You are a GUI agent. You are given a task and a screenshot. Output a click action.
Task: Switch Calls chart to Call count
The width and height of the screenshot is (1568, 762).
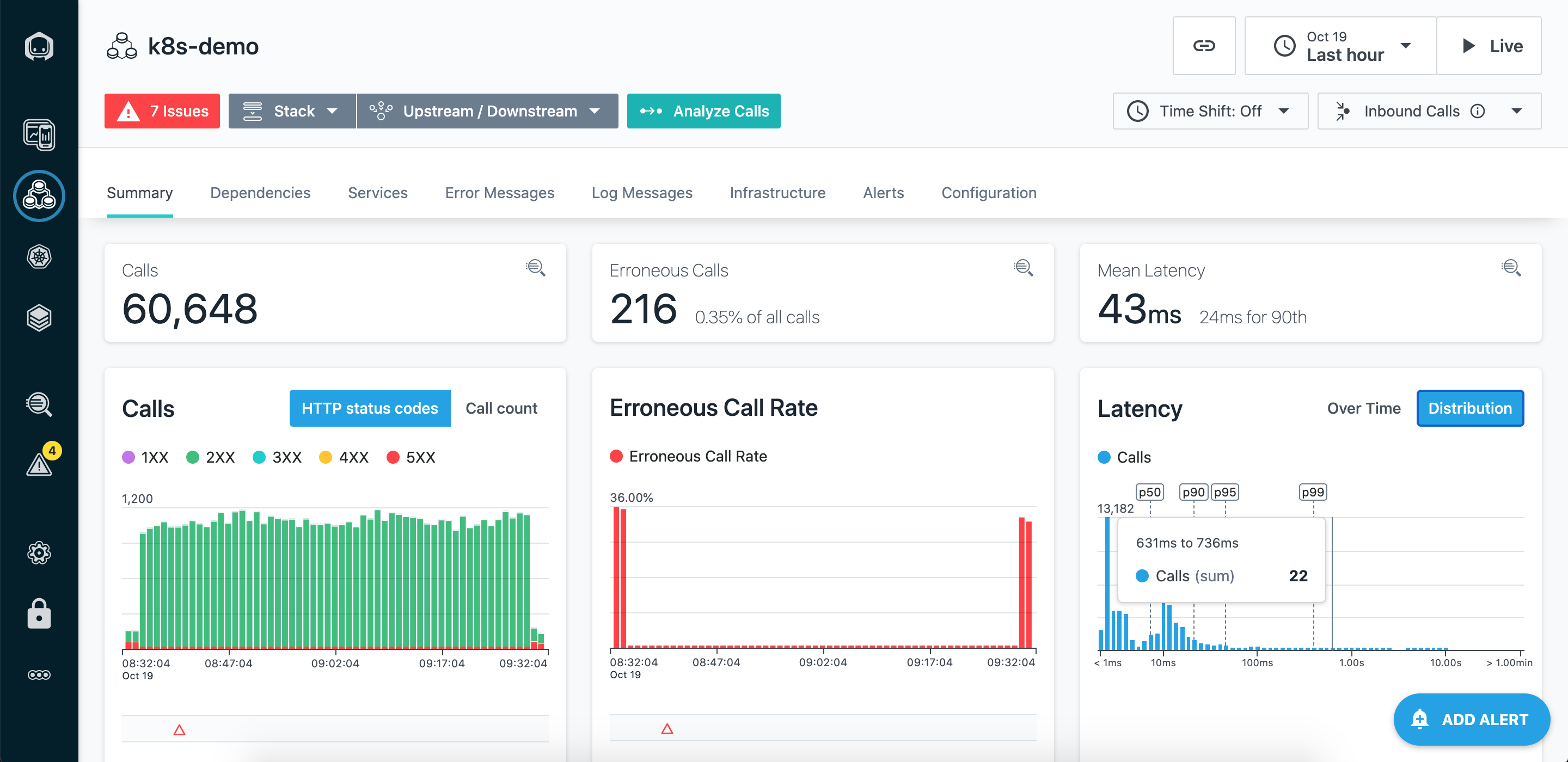(501, 408)
